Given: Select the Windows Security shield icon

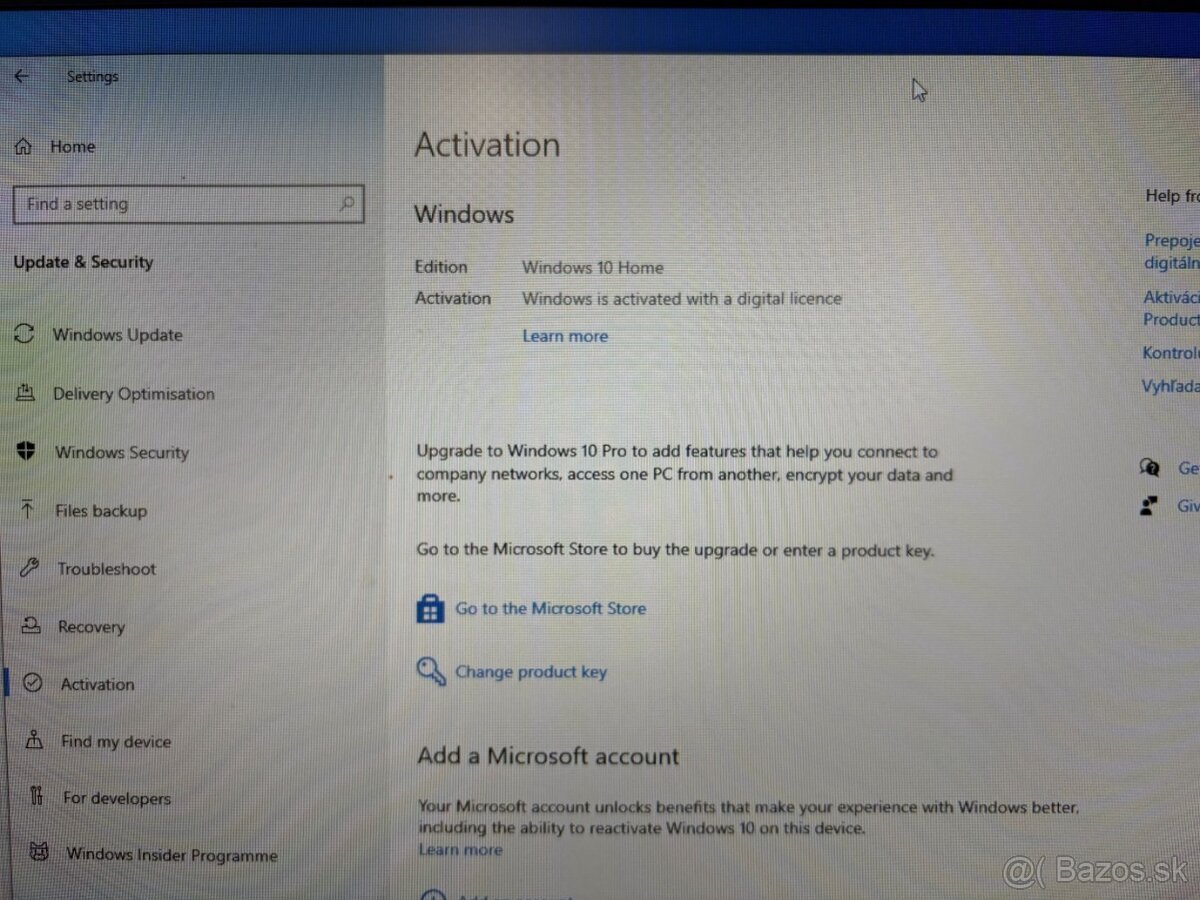Looking at the screenshot, I should (27, 451).
